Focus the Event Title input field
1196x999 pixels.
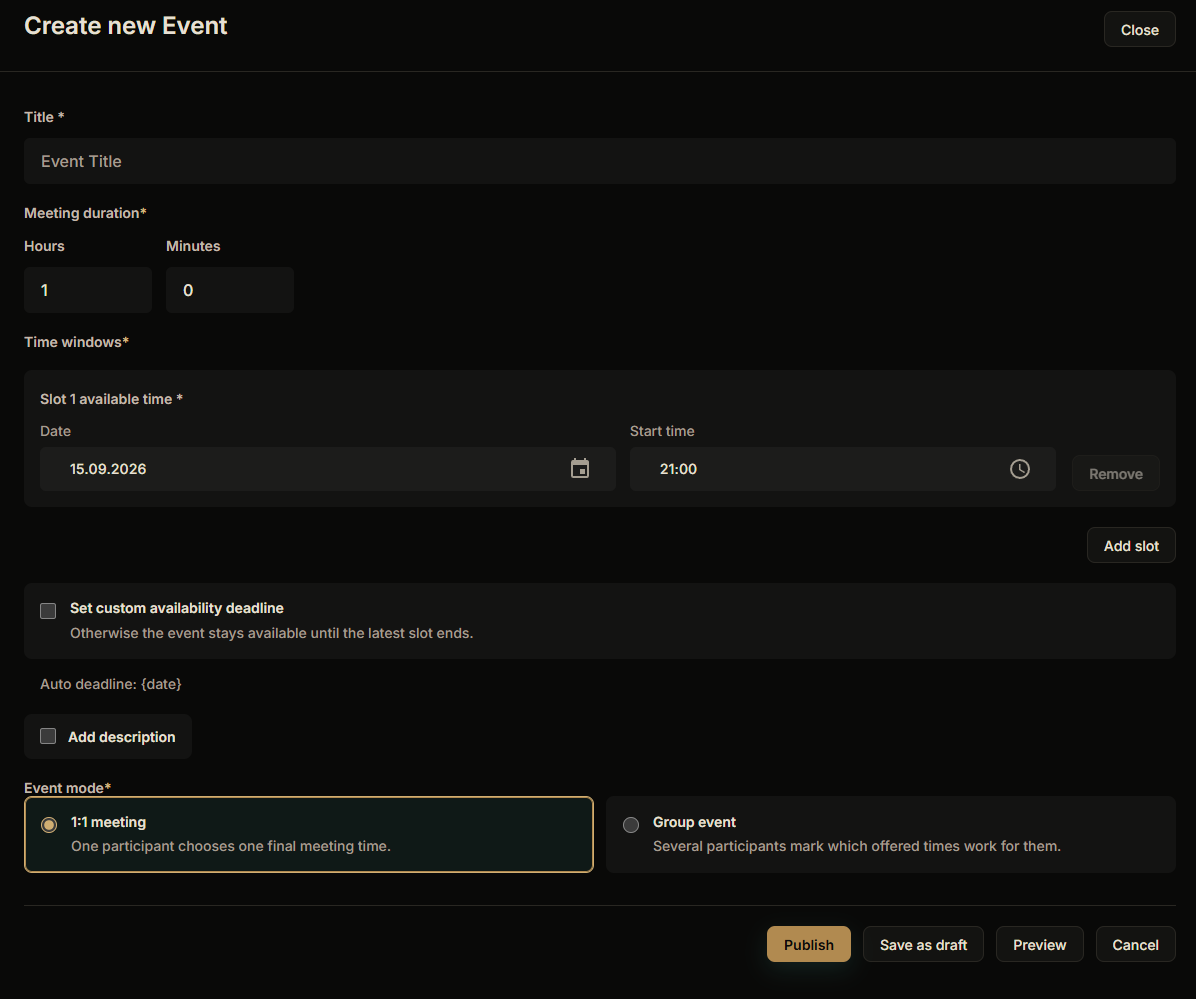pyautogui.click(x=600, y=161)
